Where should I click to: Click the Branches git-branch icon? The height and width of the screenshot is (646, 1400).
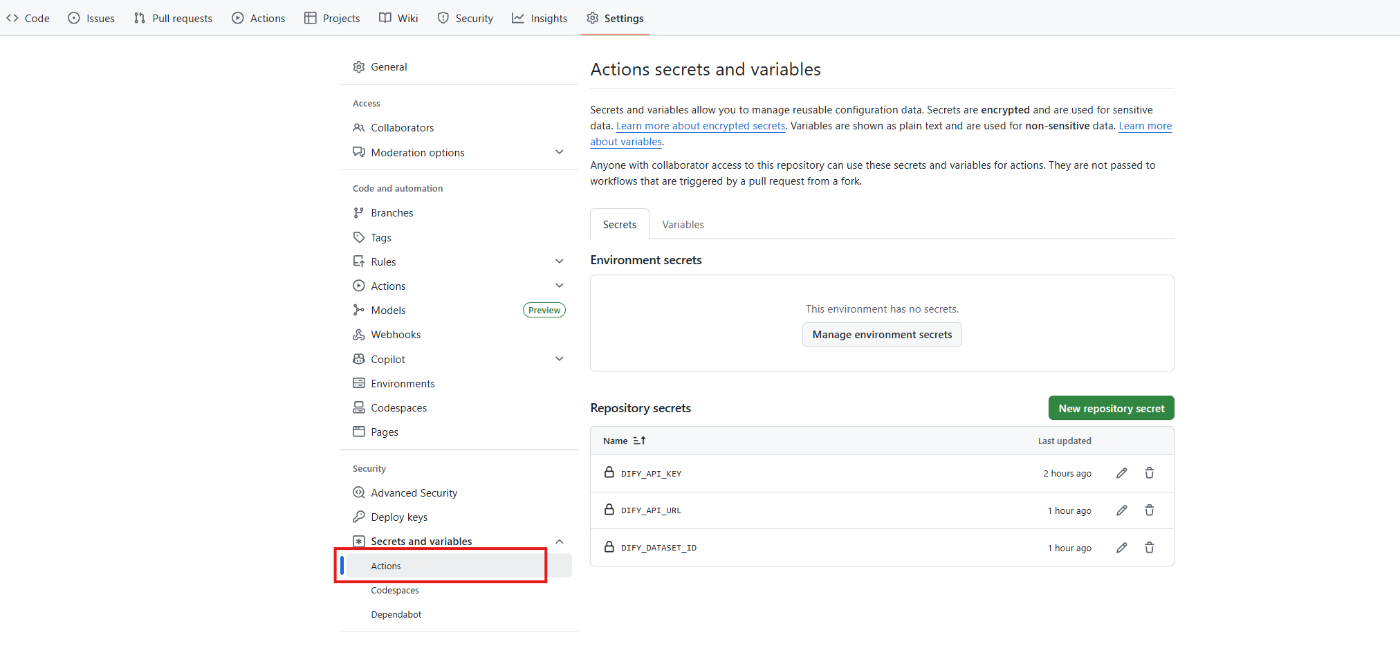(359, 213)
